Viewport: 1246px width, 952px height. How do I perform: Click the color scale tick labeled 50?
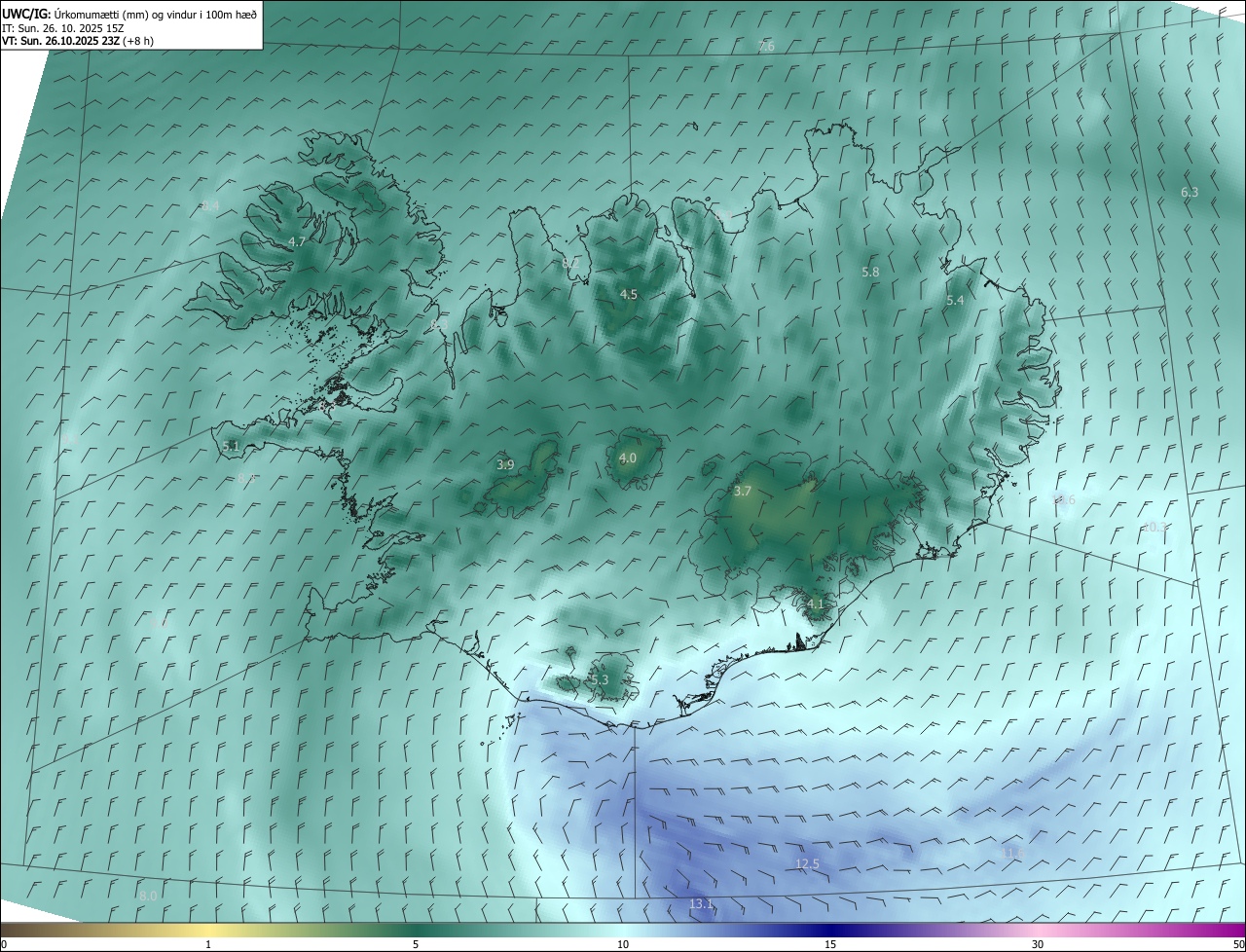pos(1238,944)
